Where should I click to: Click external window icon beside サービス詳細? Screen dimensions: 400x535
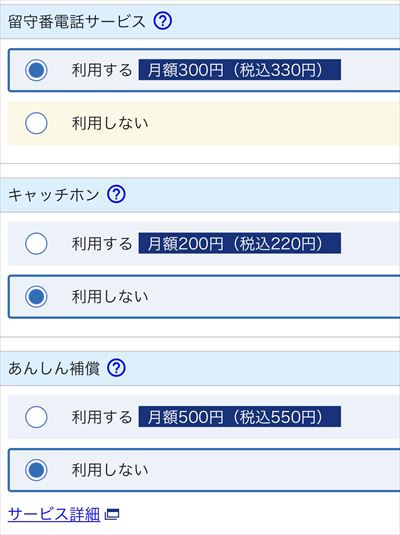[x=112, y=514]
